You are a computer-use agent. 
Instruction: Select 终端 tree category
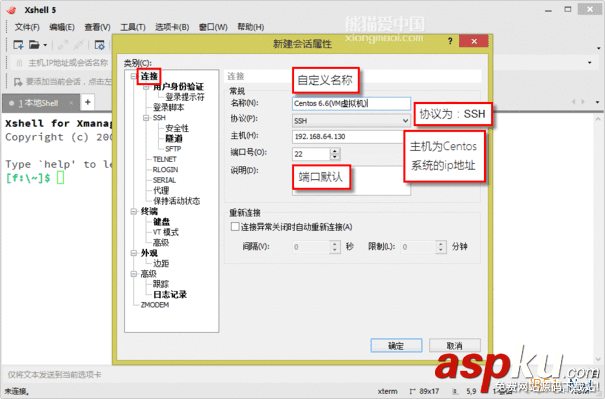coord(149,211)
